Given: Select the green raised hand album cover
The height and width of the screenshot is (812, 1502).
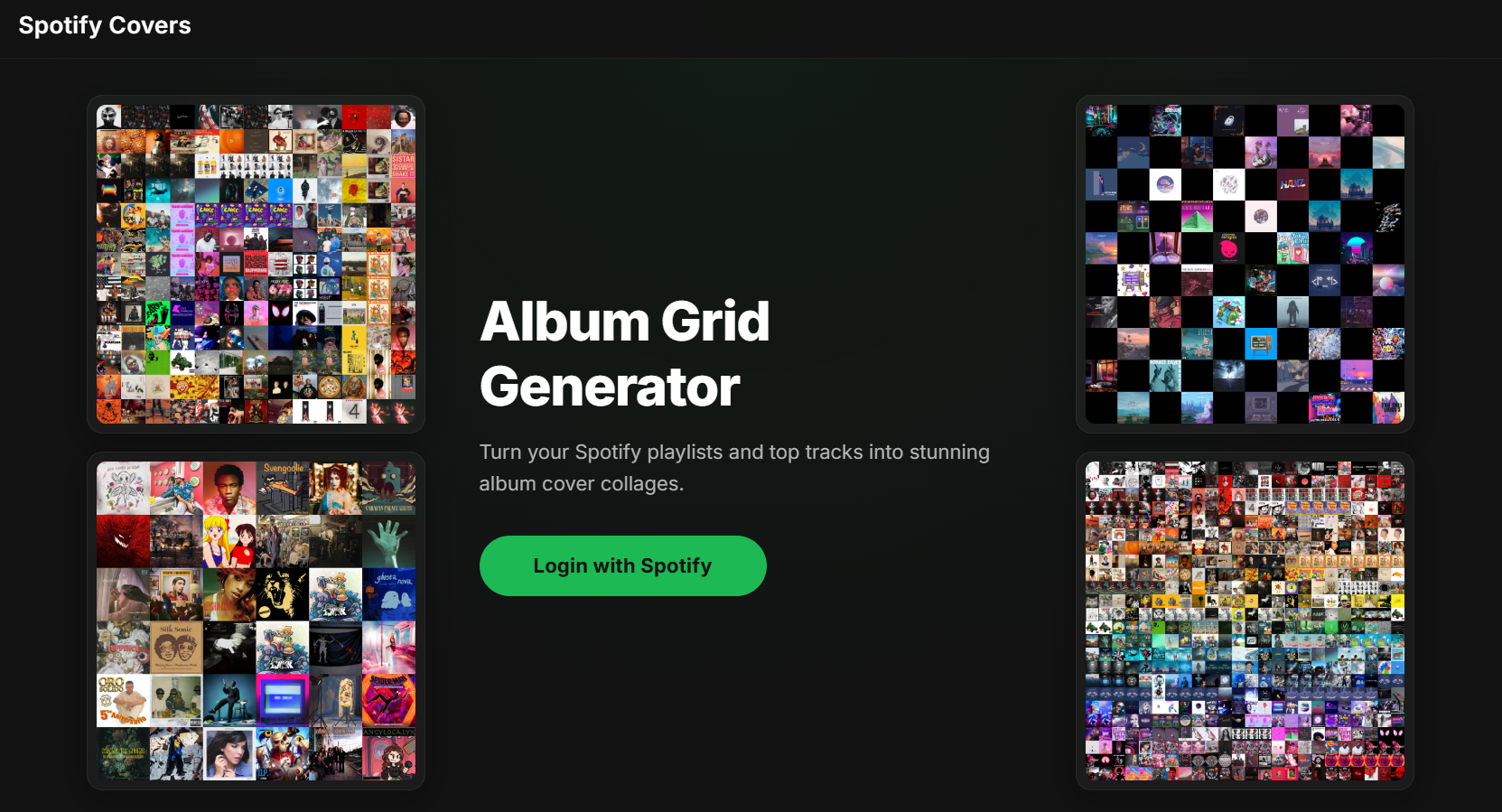Looking at the screenshot, I should [388, 541].
